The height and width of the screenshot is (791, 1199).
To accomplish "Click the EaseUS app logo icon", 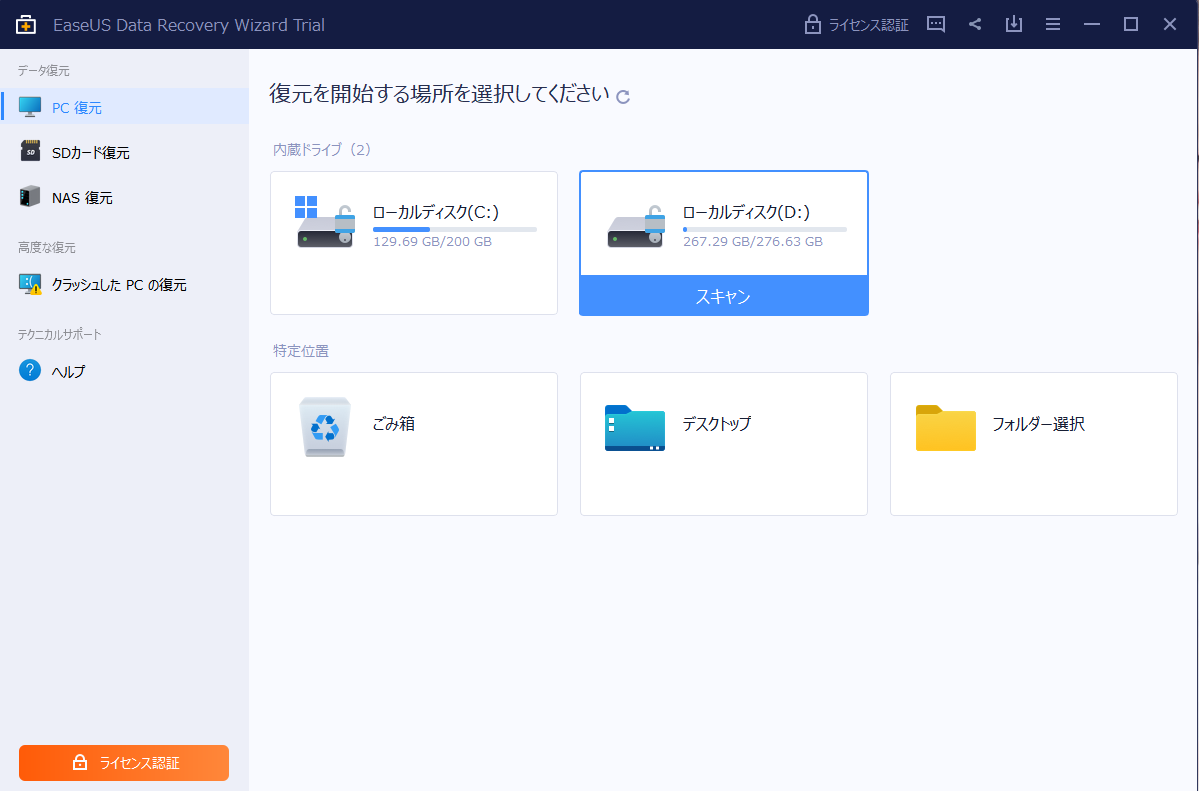I will (x=25, y=24).
